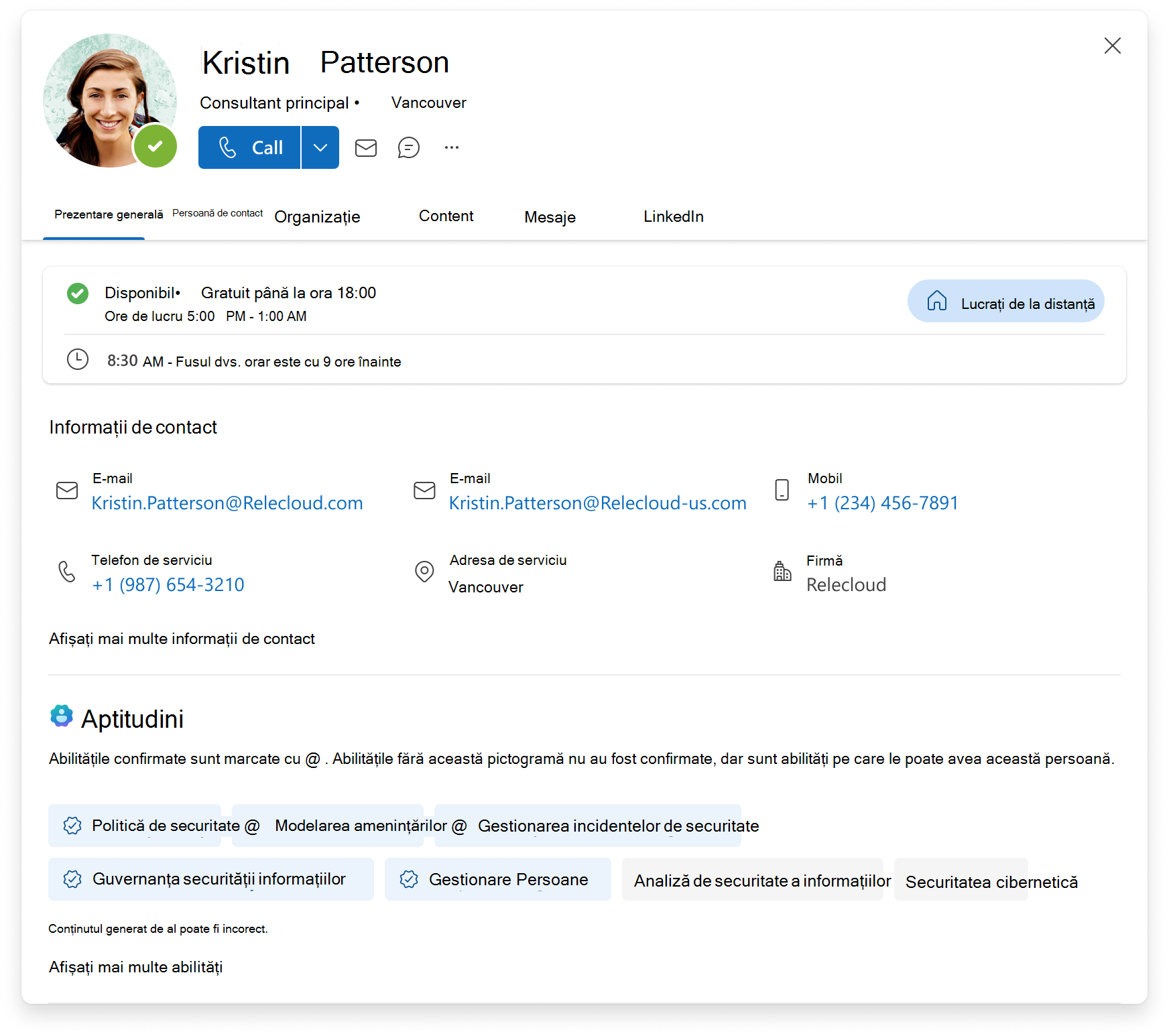This screenshot has height=1036, width=1169.
Task: Select the Securitatea cibernetică skill chip
Action: [x=961, y=879]
